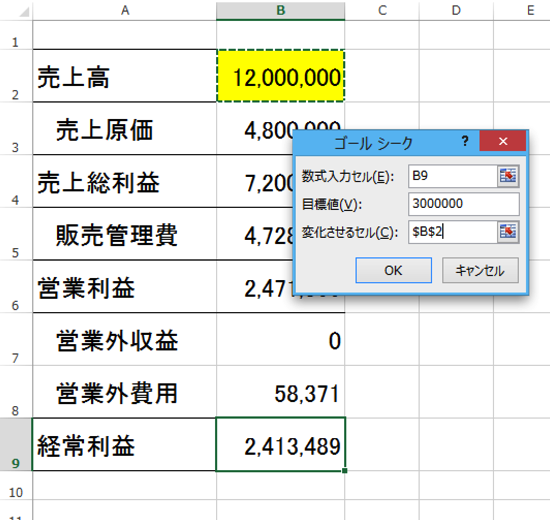Click the 変化させるセル field with $B$2
This screenshot has height=520, width=550.
453,232
